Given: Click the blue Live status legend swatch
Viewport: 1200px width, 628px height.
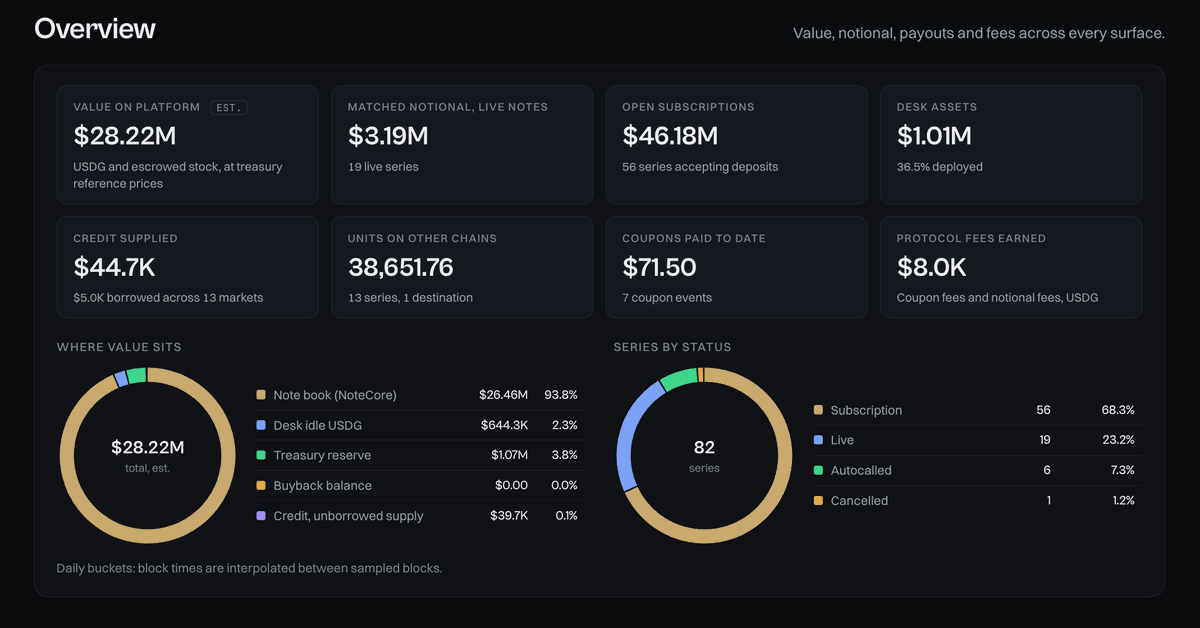Looking at the screenshot, I should tap(818, 440).
